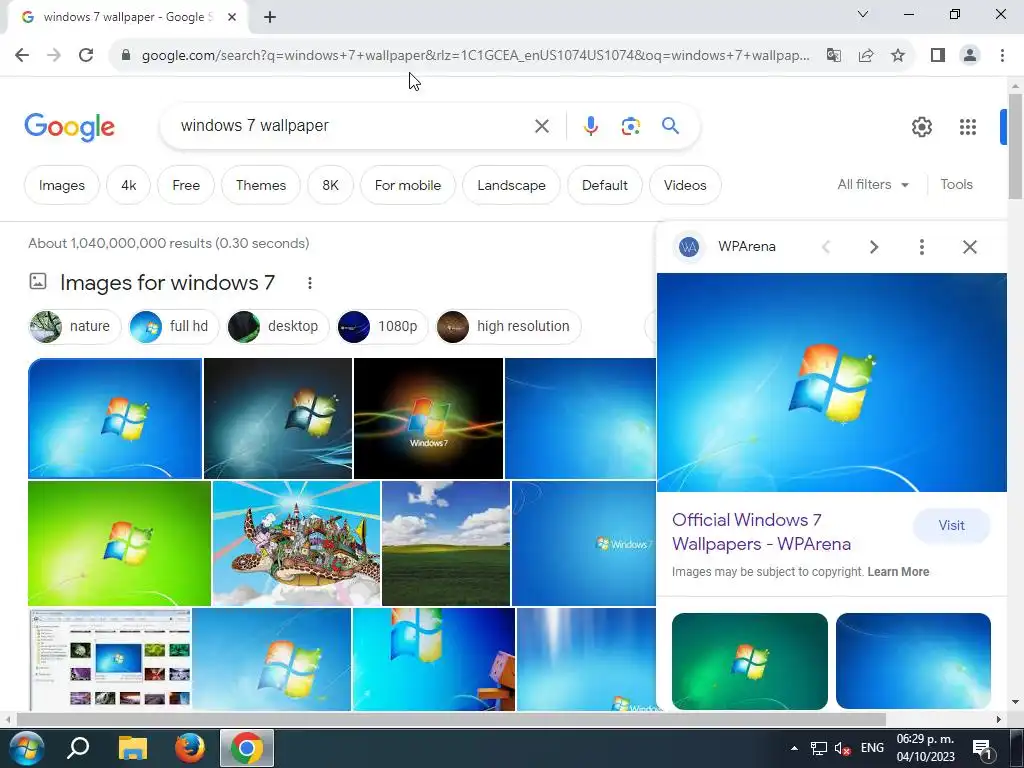Expand the All filters dropdown
1024x768 pixels.
click(x=873, y=185)
